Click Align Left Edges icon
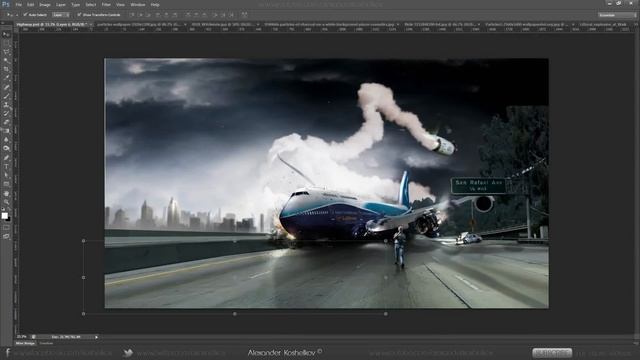The height and width of the screenshot is (360, 640). (x=158, y=15)
